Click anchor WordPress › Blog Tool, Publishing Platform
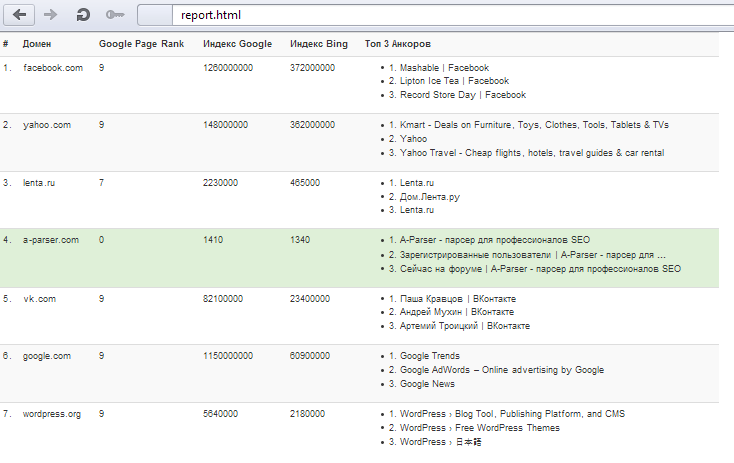Viewport: 734px width, 463px height. [512, 414]
